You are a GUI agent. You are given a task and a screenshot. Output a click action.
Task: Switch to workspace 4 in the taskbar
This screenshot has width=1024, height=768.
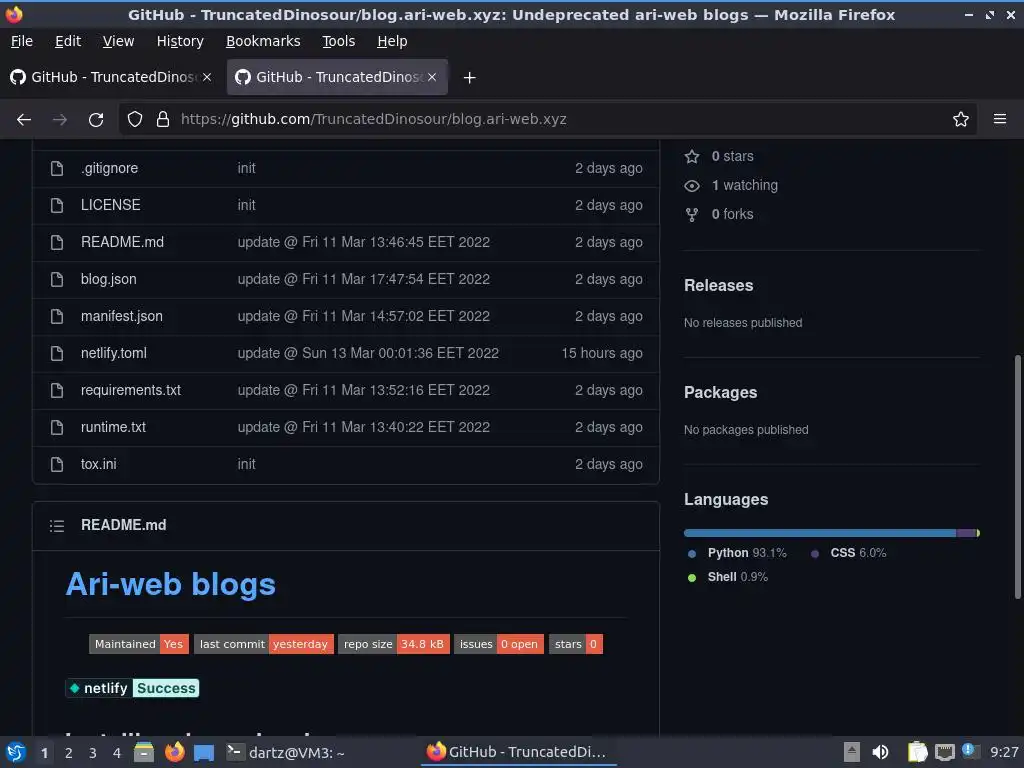point(117,753)
